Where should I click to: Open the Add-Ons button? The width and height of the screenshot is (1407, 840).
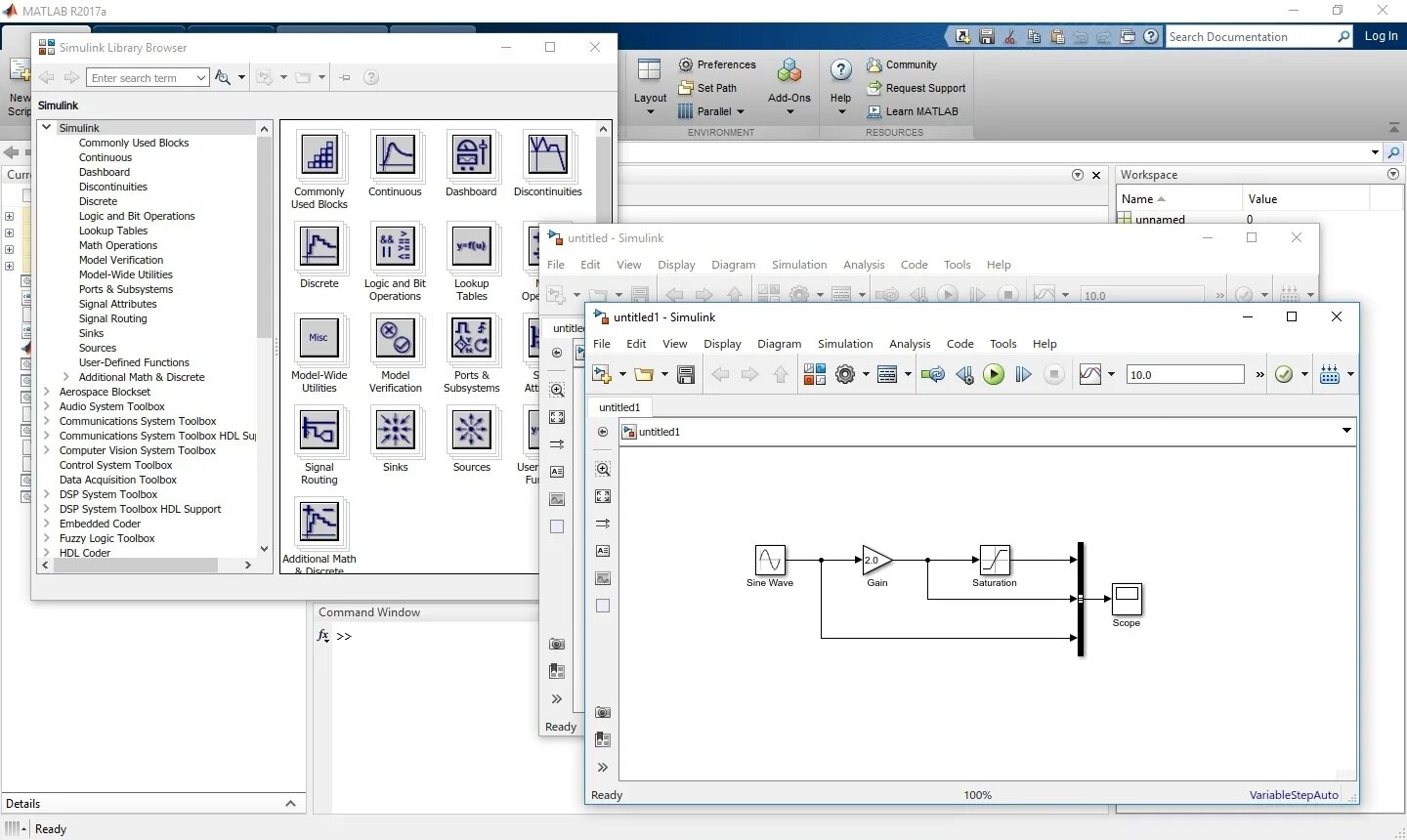point(789,80)
